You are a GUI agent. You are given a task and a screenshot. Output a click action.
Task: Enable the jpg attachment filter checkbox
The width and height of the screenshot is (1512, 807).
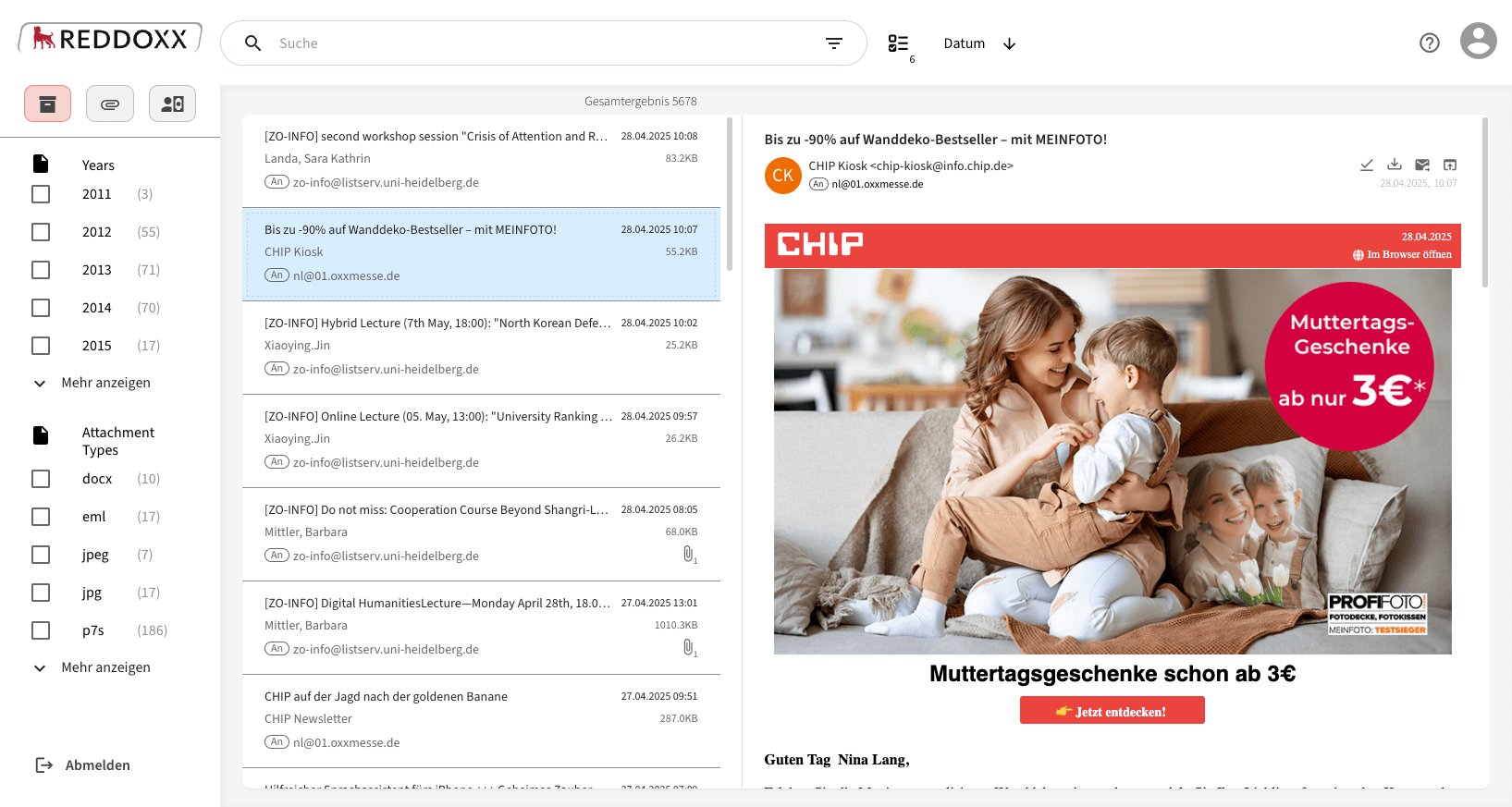click(x=41, y=593)
